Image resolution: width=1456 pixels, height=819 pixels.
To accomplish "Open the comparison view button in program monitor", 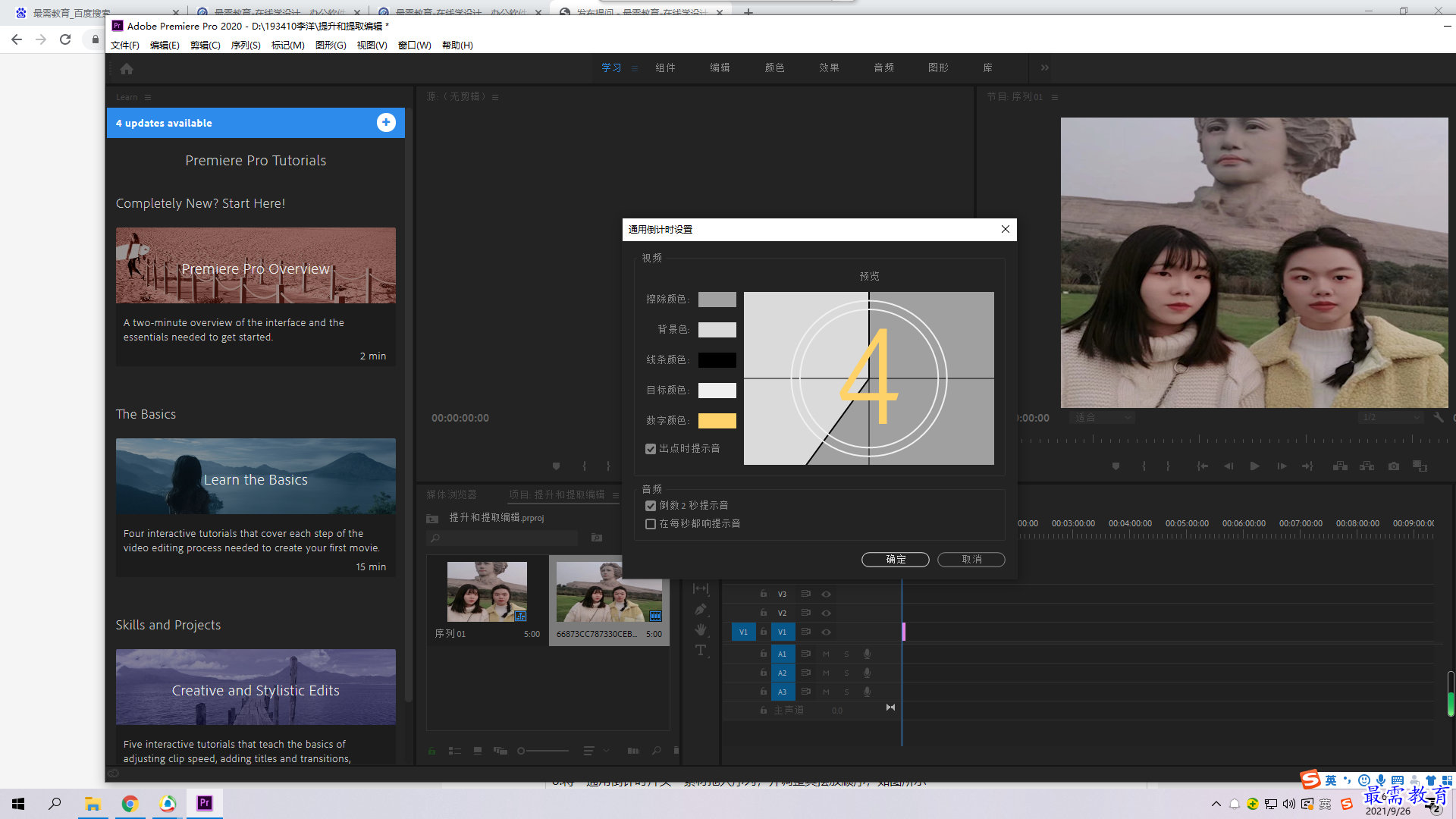I will (1420, 466).
